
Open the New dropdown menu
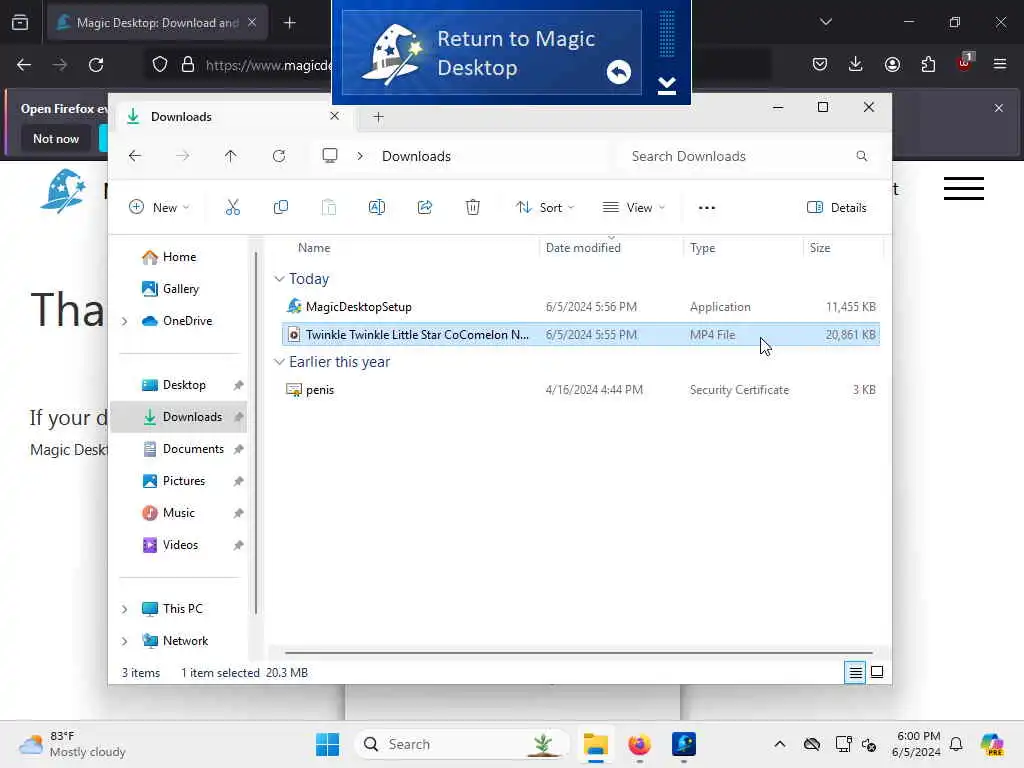(159, 208)
